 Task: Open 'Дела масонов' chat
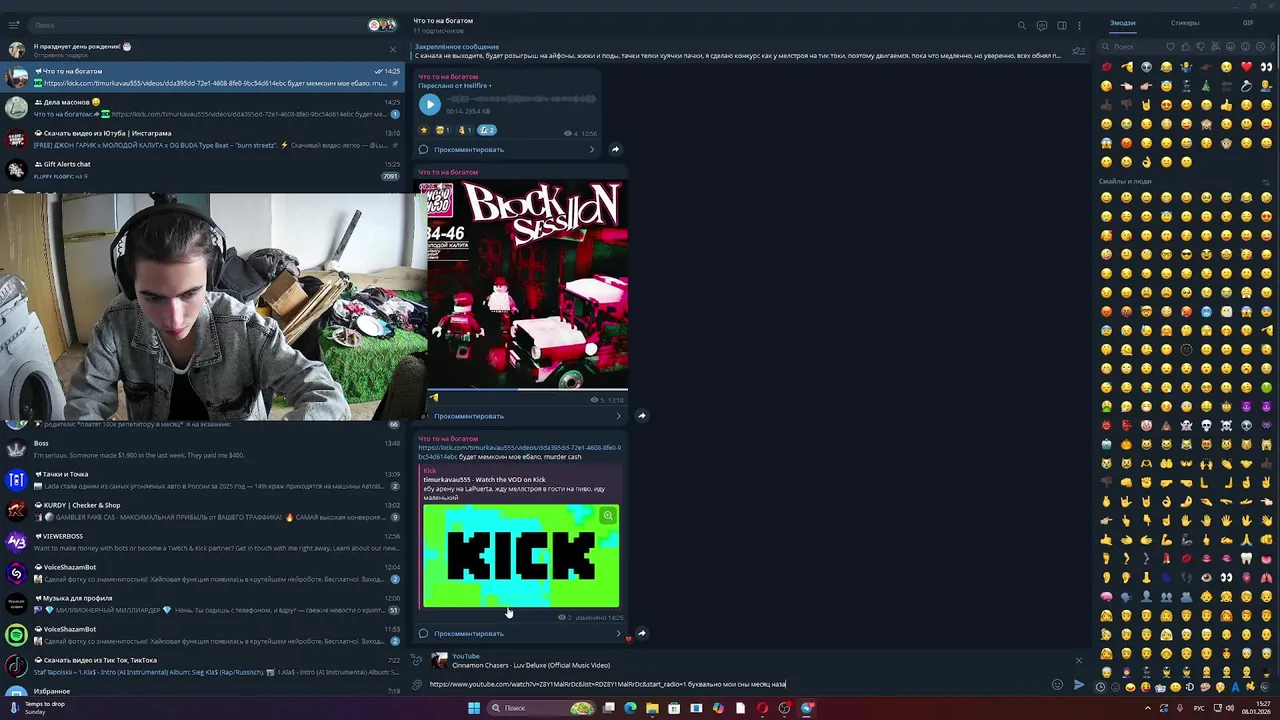tap(203, 108)
